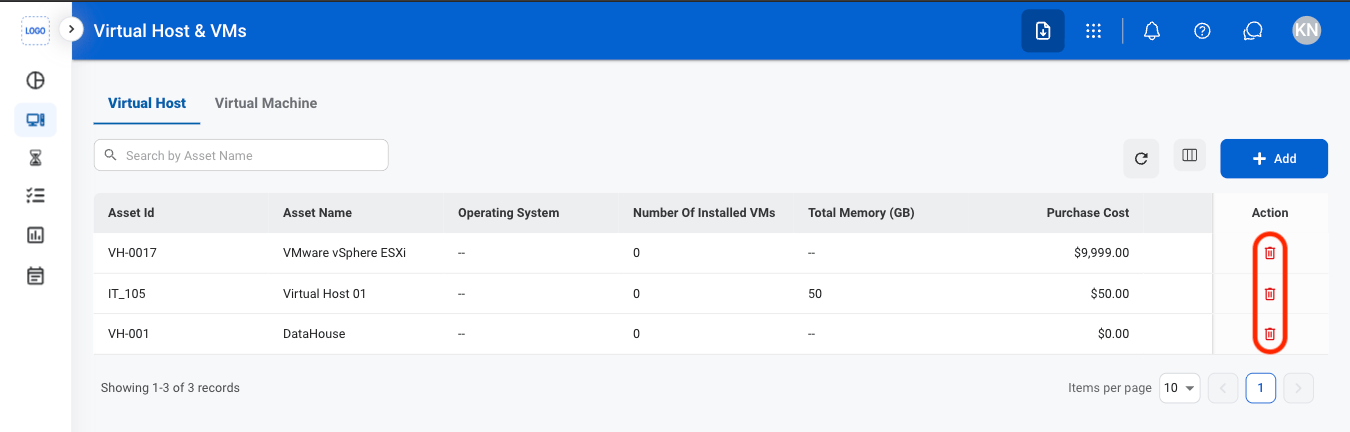This screenshot has height=432, width=1350.
Task: Select the VH-0017 asset id cell
Action: [132, 253]
